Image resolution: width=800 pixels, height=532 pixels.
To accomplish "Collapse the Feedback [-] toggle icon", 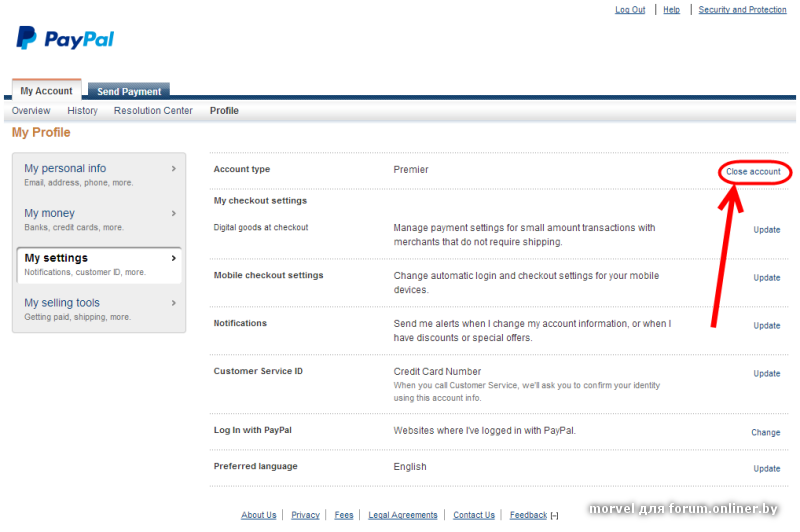I will tap(555, 516).
